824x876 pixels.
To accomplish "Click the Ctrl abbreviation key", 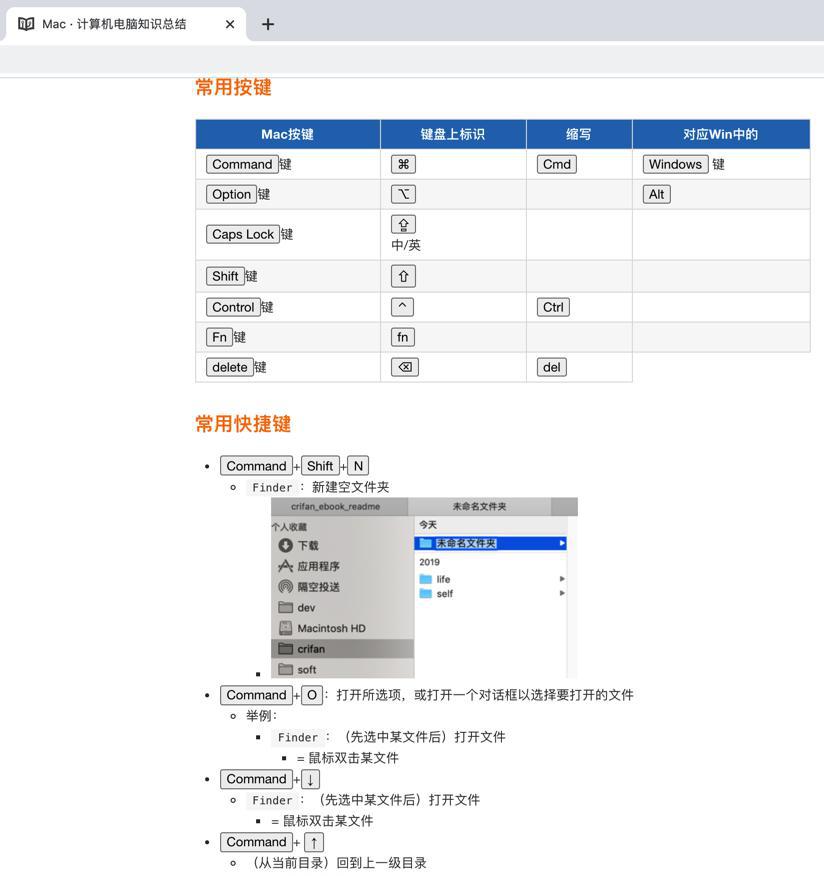I will point(553,307).
